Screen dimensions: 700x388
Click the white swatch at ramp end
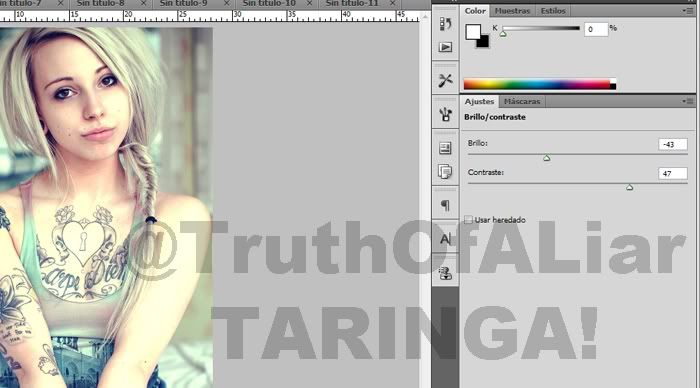(x=613, y=81)
